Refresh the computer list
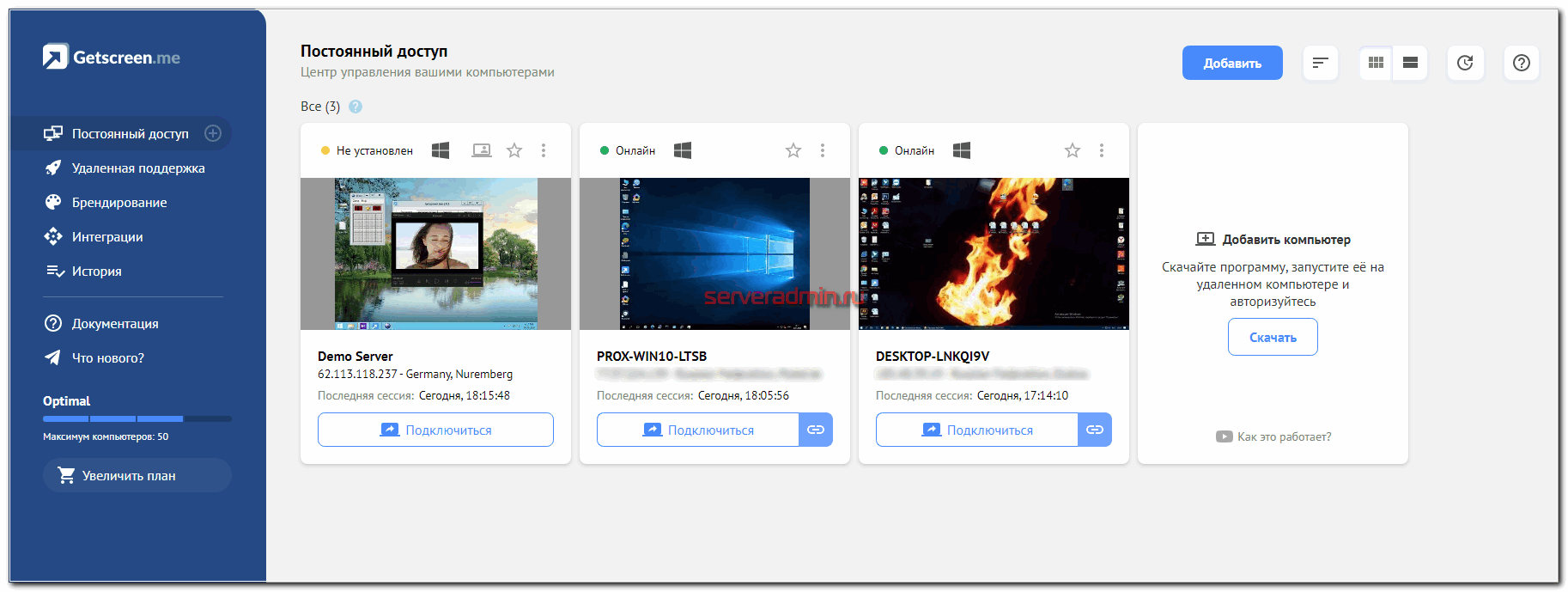Image resolution: width=1568 pixels, height=592 pixels. click(x=1465, y=63)
